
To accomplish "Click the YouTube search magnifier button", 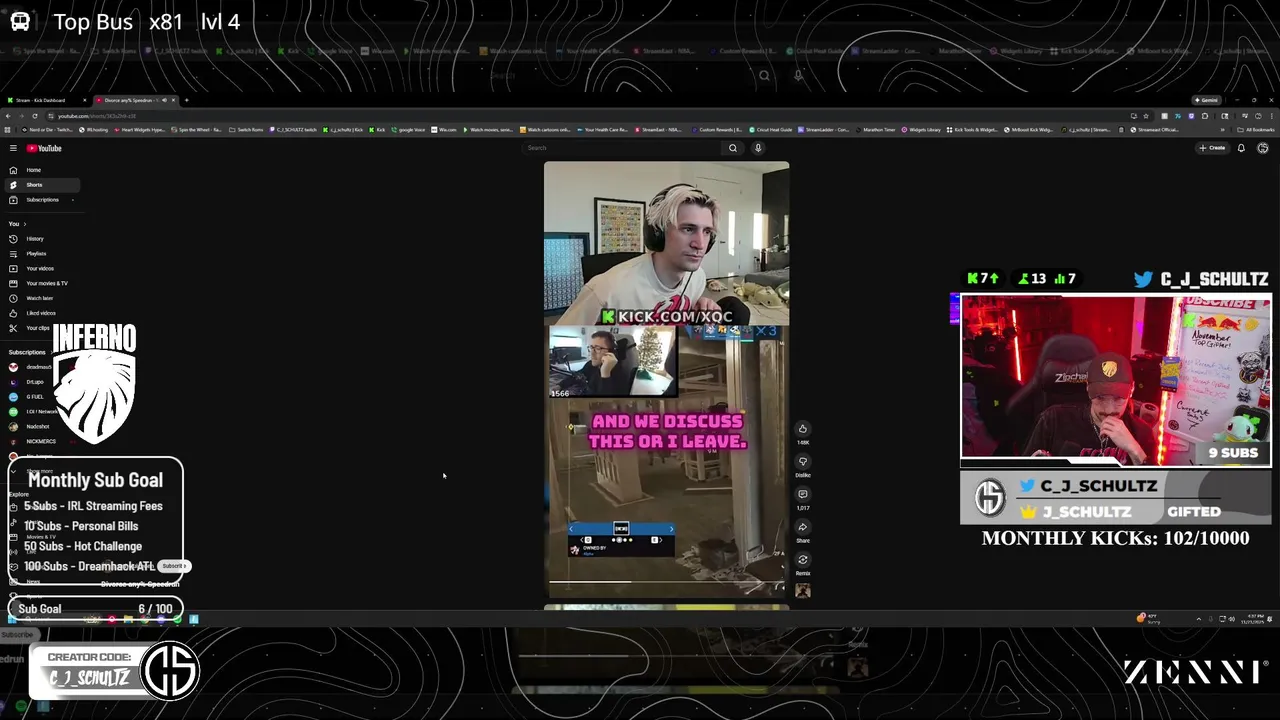I will 733,148.
